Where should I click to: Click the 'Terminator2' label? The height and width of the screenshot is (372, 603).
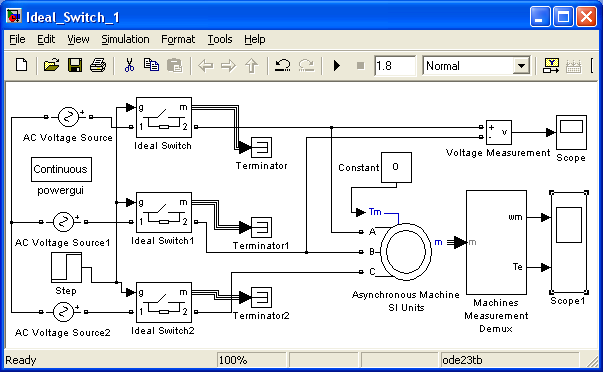261,315
